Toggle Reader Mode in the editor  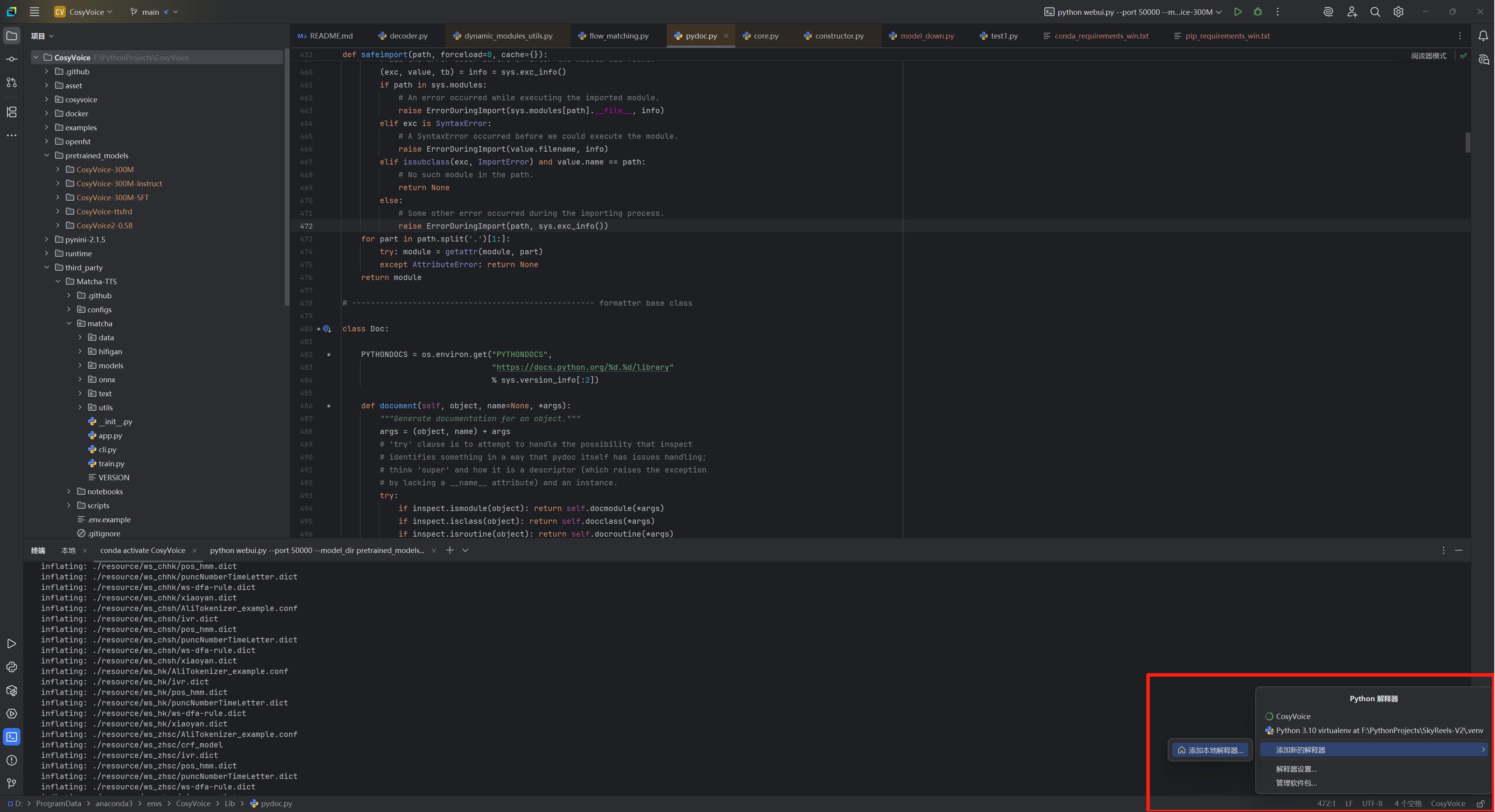coord(1428,56)
